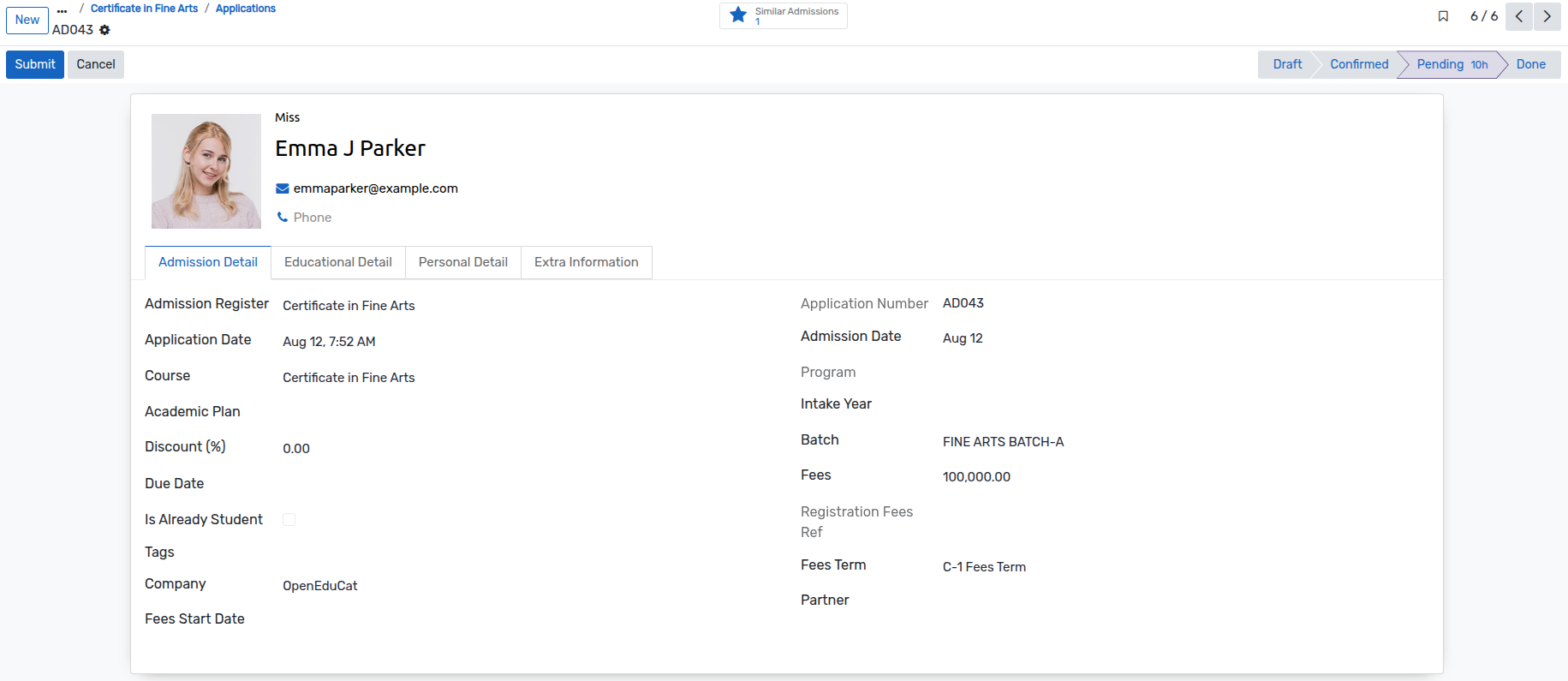Toggle the Is Already Student checkbox
Image resolution: width=1568 pixels, height=681 pixels.
tap(289, 520)
